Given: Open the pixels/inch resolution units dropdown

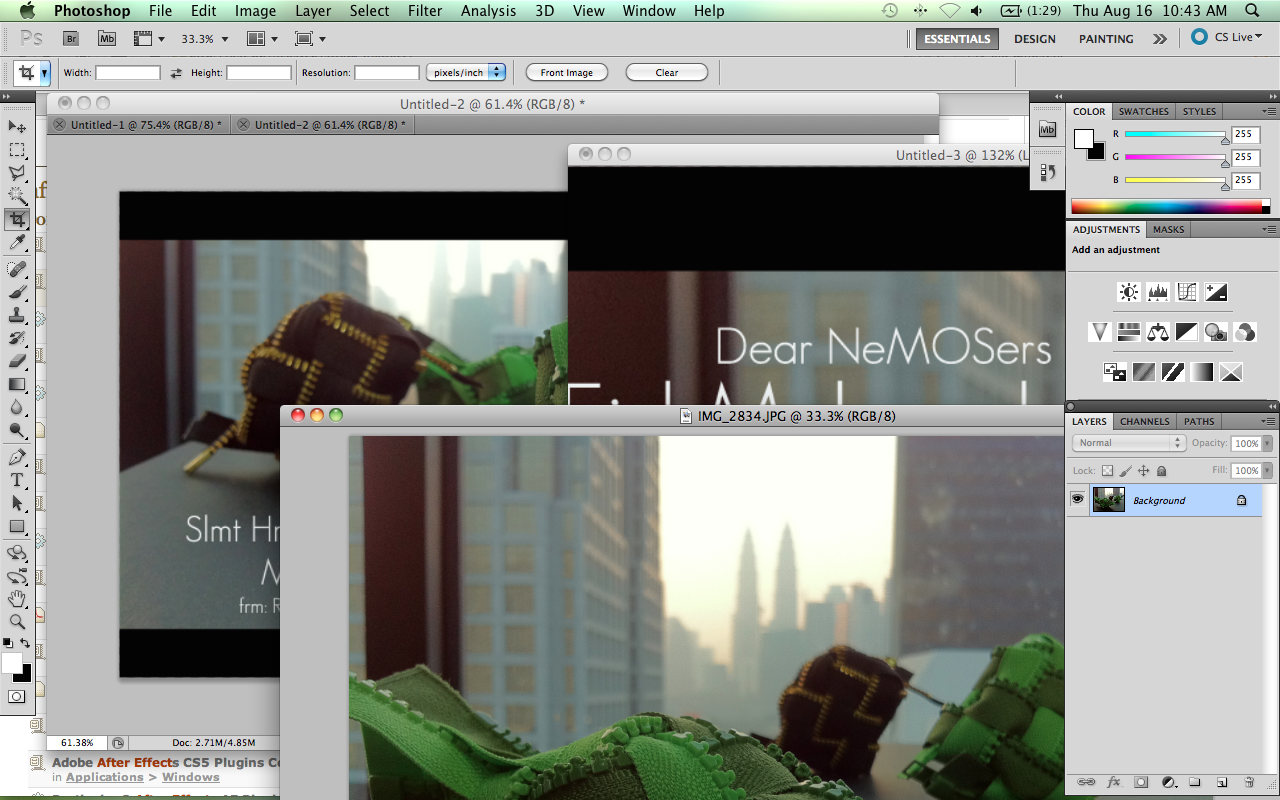Looking at the screenshot, I should tap(466, 71).
